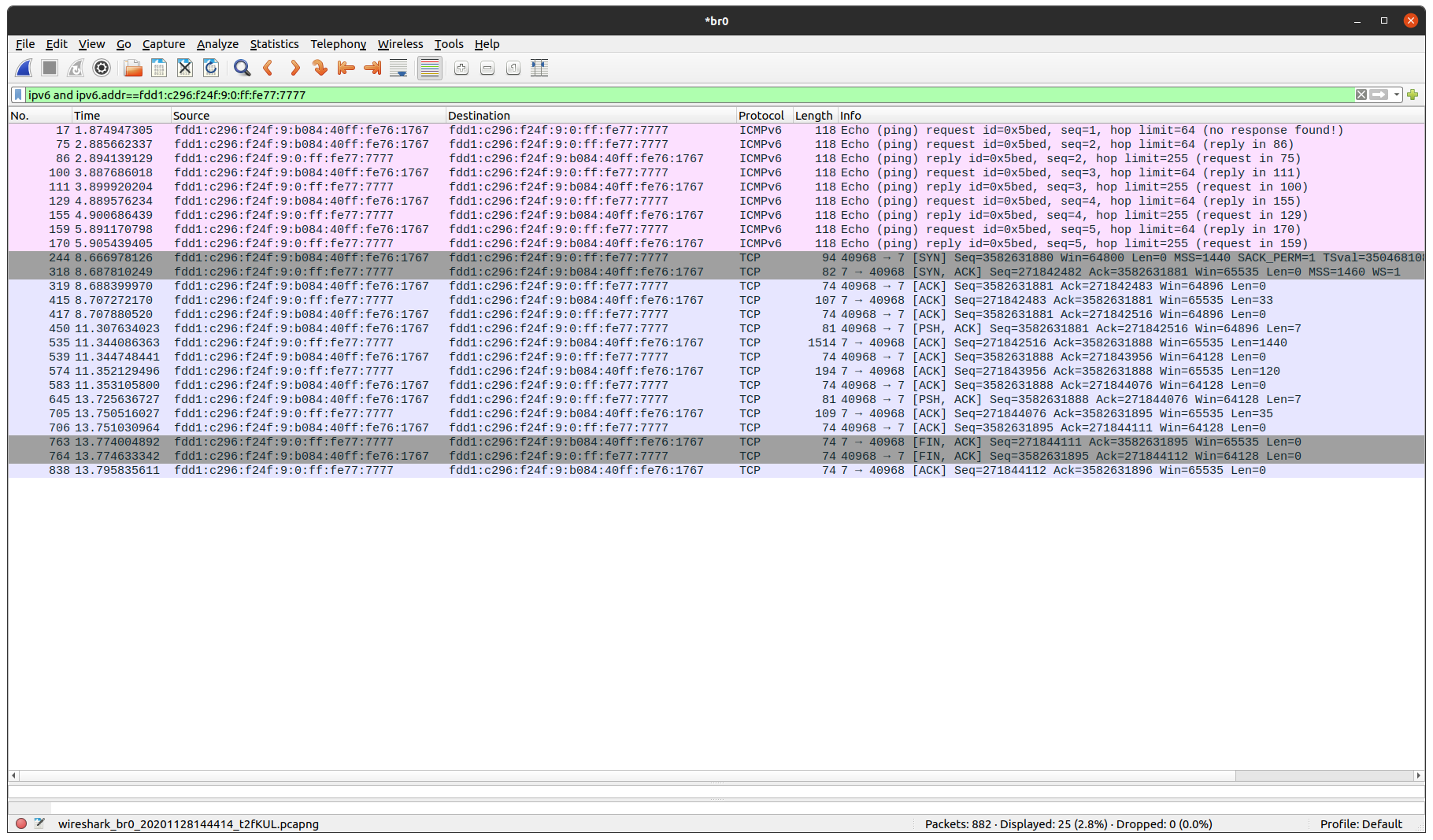Close the current capture file

(184, 68)
